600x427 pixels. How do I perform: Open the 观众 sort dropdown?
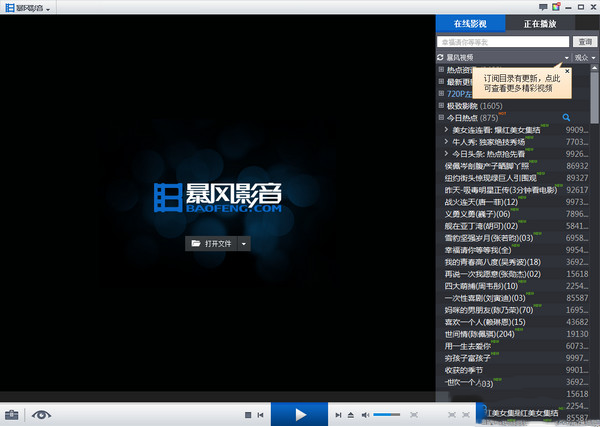point(585,58)
